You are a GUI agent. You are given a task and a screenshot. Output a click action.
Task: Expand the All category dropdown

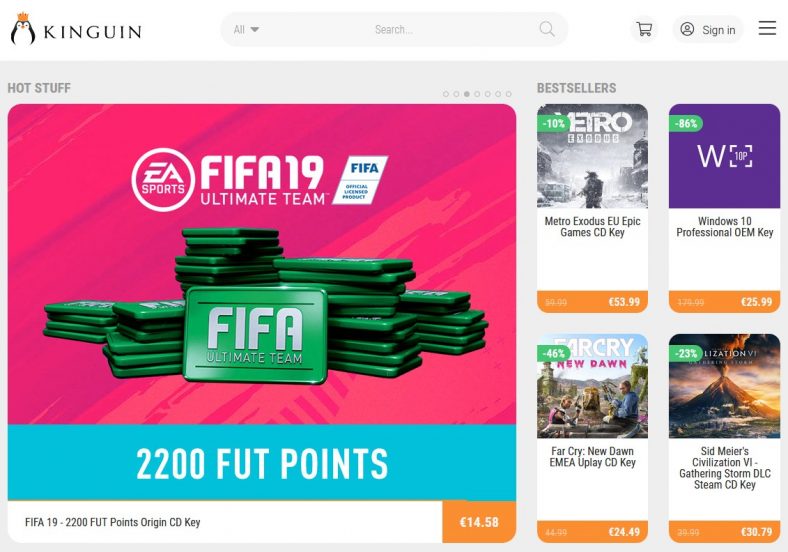pos(246,30)
